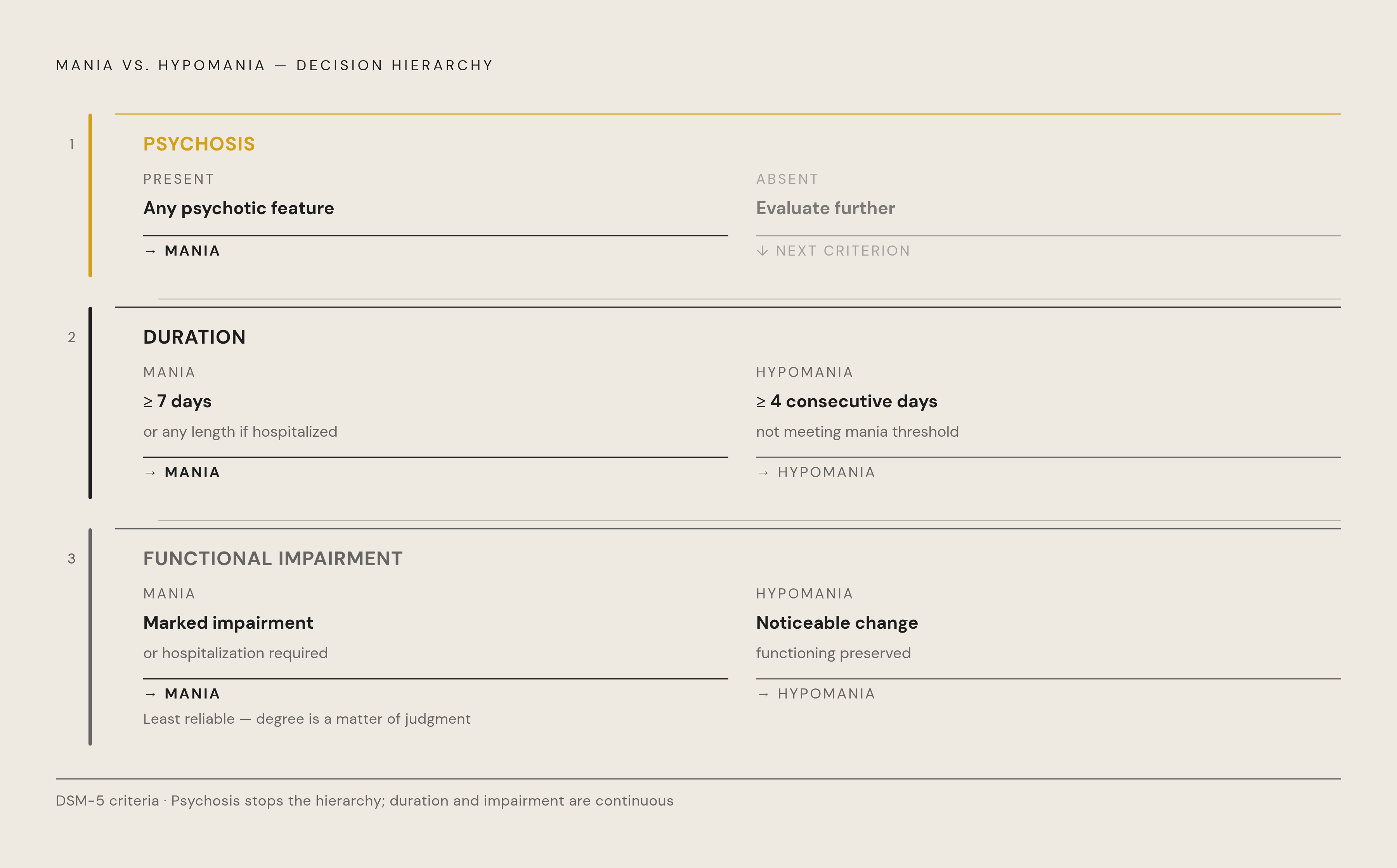
Task: Click the DSM-5 criteria footnote
Action: 365,801
